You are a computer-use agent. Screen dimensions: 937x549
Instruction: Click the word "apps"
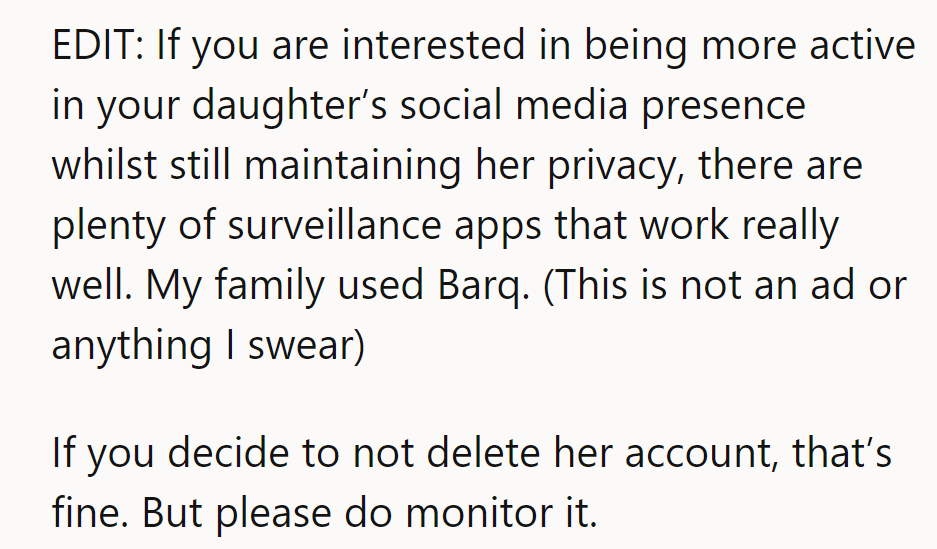[x=498, y=227]
